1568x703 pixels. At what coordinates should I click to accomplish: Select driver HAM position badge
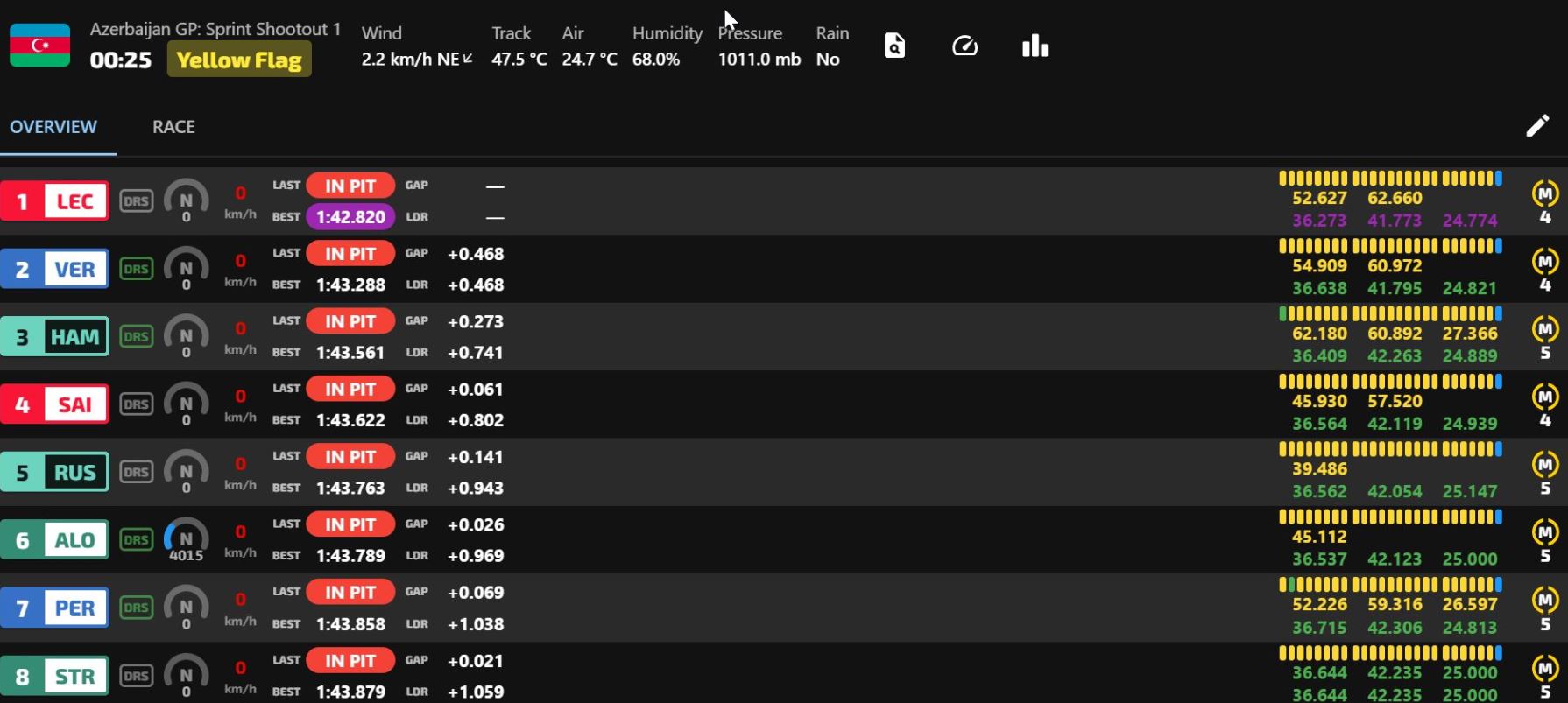click(x=55, y=337)
